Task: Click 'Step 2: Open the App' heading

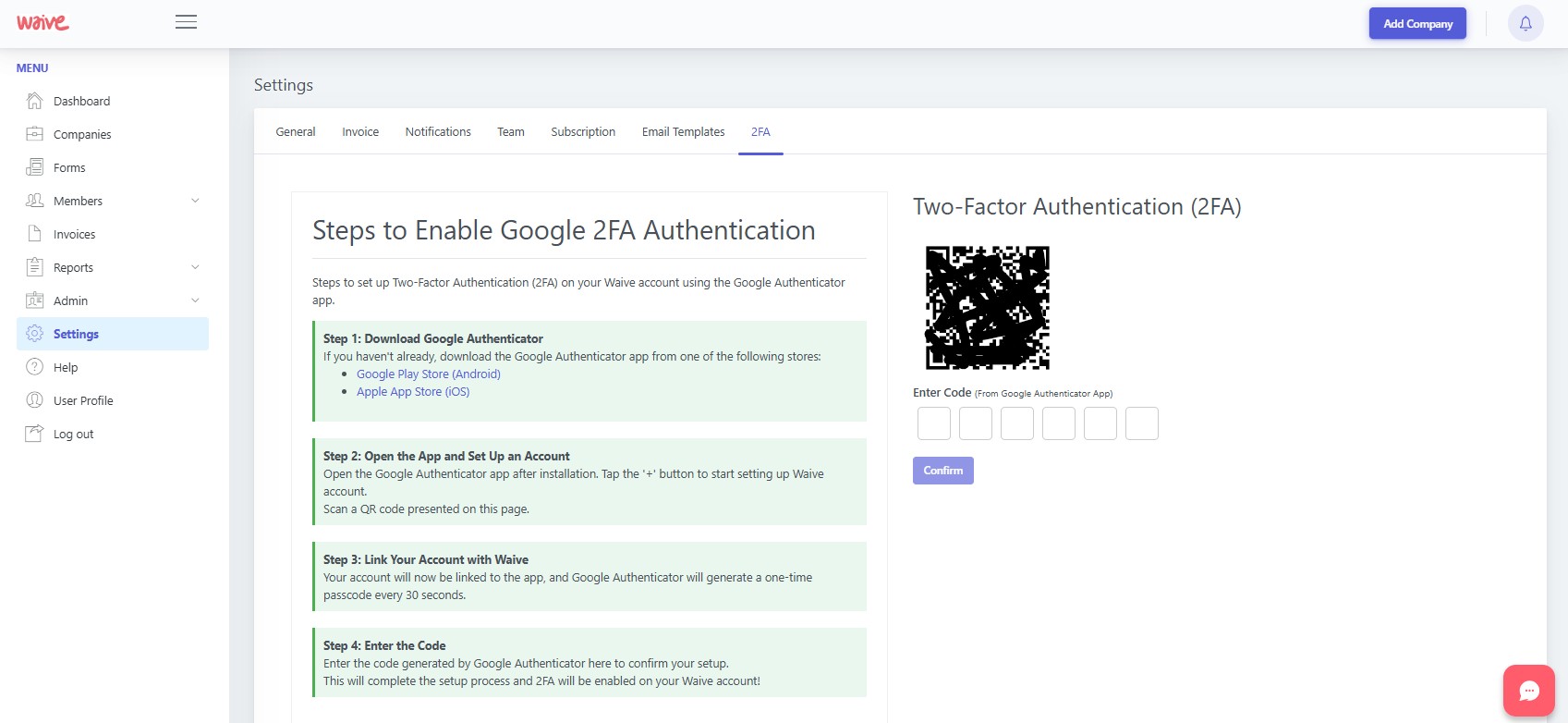Action: [446, 456]
